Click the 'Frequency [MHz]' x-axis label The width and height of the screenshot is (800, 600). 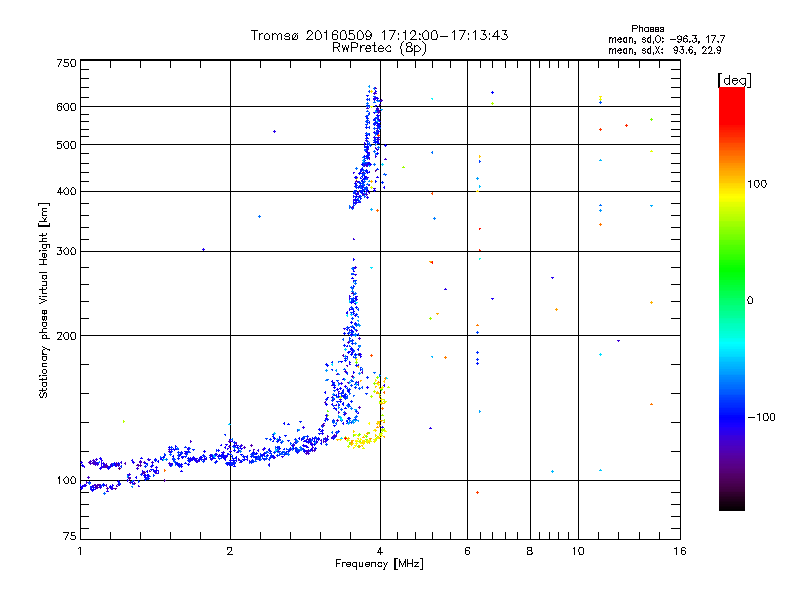point(379,564)
